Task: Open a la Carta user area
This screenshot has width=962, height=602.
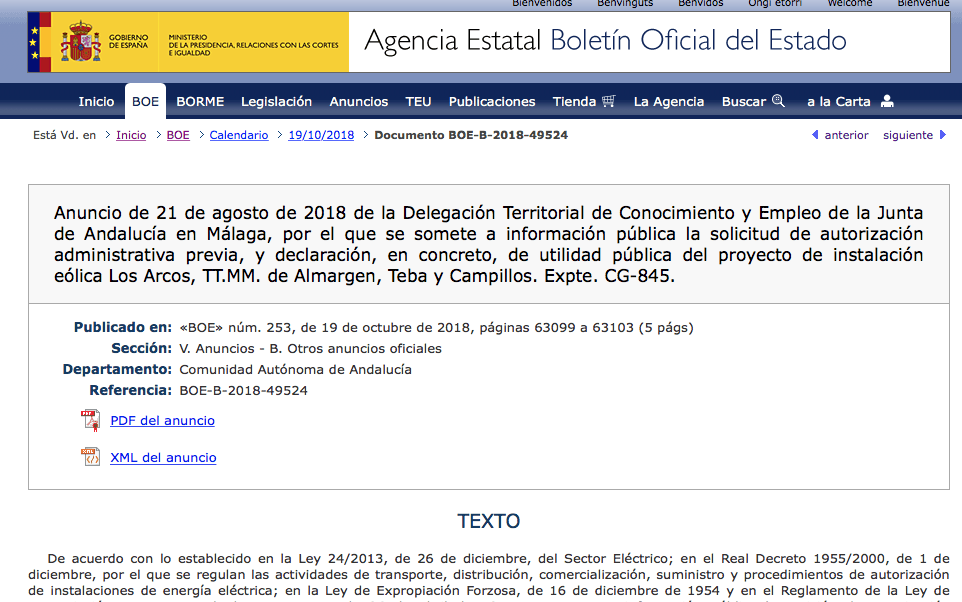Action: pyautogui.click(x=839, y=101)
